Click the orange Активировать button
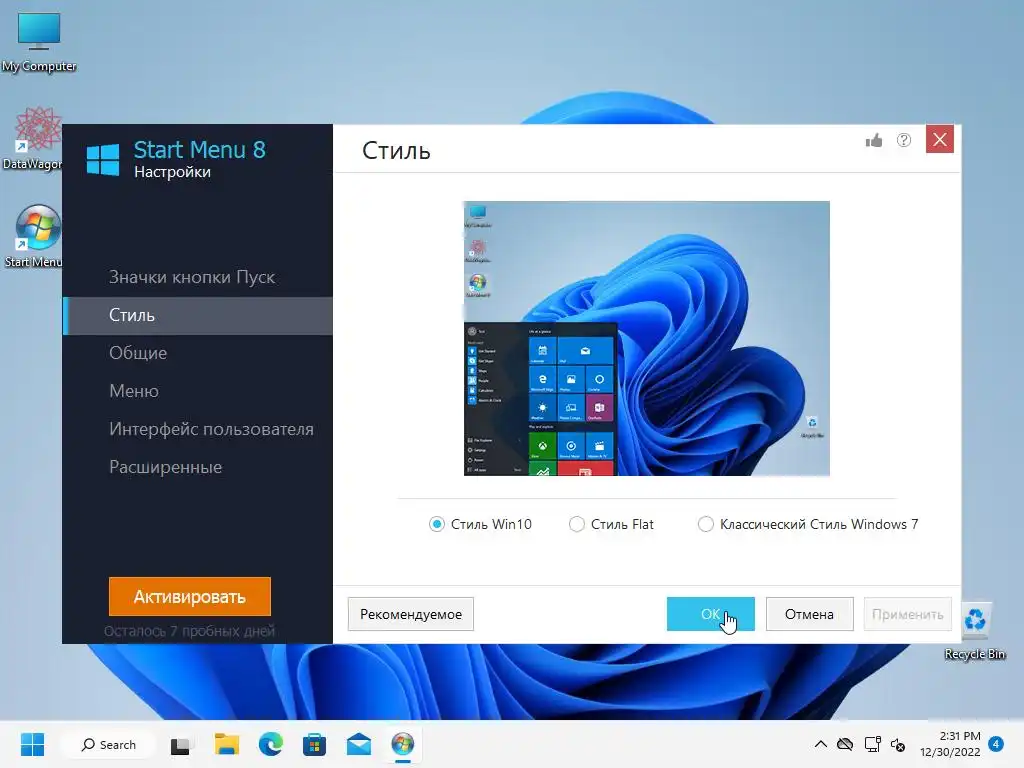Screen dimensions: 1024x768 tap(189, 596)
